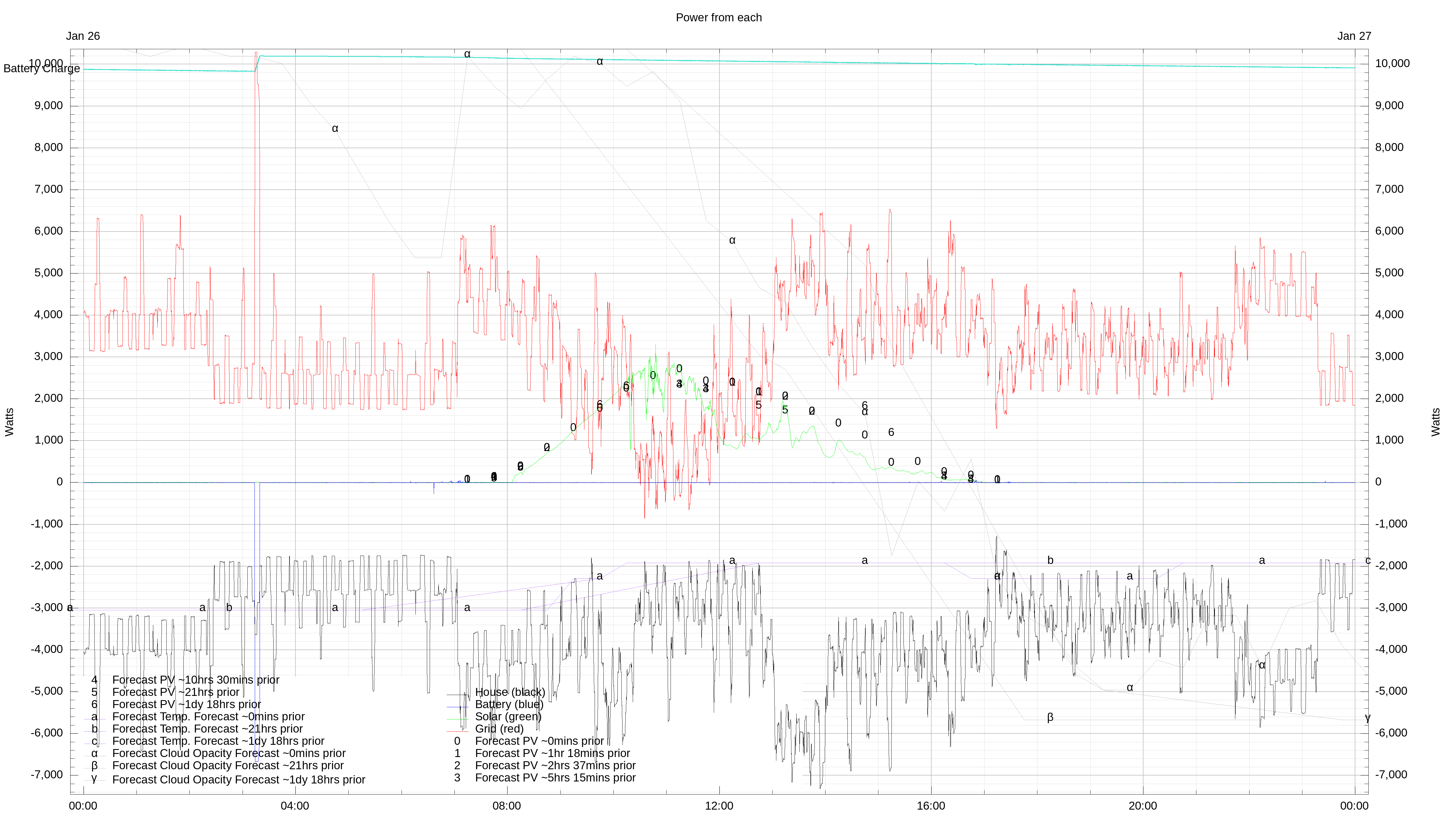1456x819 pixels.
Task: Click the 'Jan 27' date label at top right
Action: coord(1354,36)
